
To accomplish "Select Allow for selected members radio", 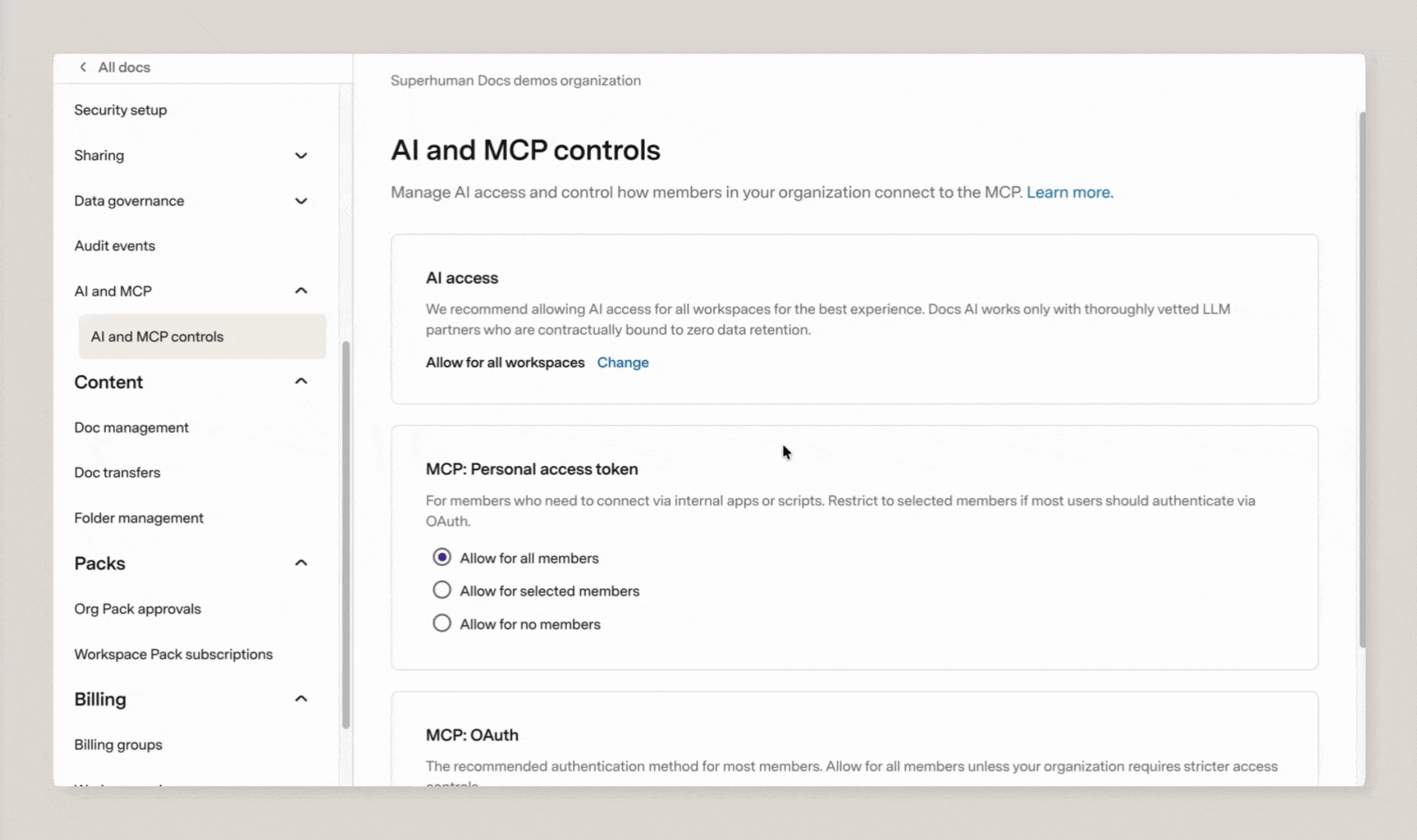I will click(x=442, y=590).
